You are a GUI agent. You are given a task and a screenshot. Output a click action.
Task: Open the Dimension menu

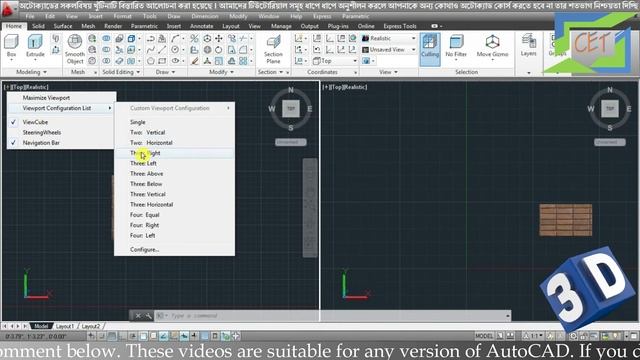tap(205, 16)
